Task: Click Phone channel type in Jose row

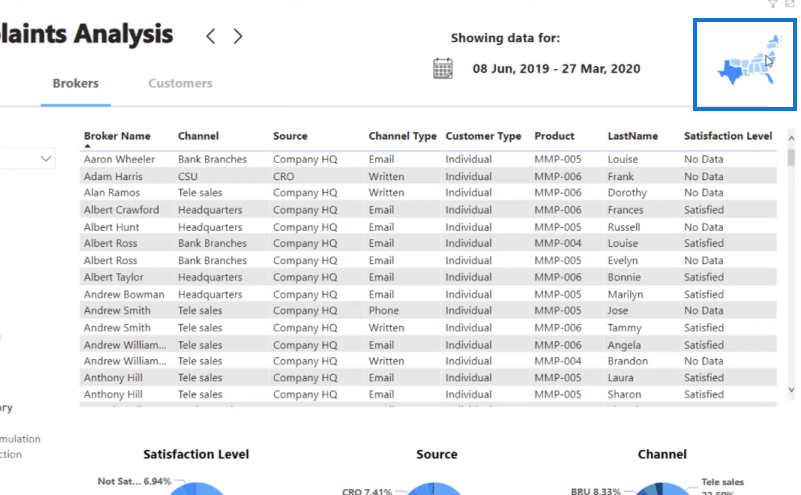Action: coord(384,311)
